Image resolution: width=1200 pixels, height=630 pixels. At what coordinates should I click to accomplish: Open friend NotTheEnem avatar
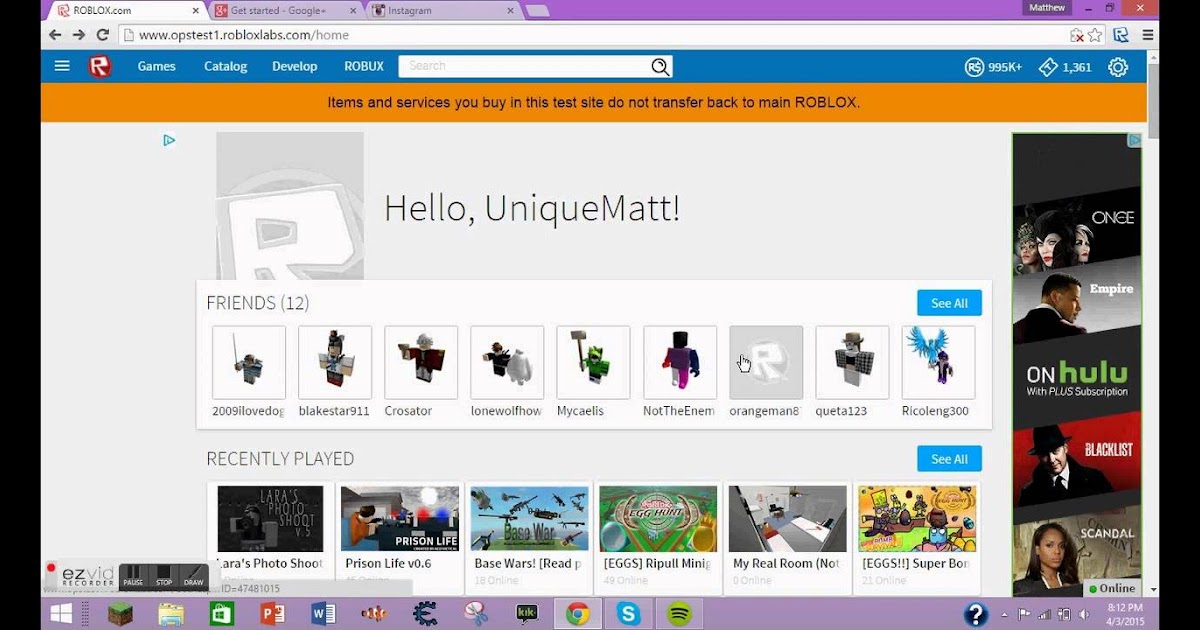[680, 362]
